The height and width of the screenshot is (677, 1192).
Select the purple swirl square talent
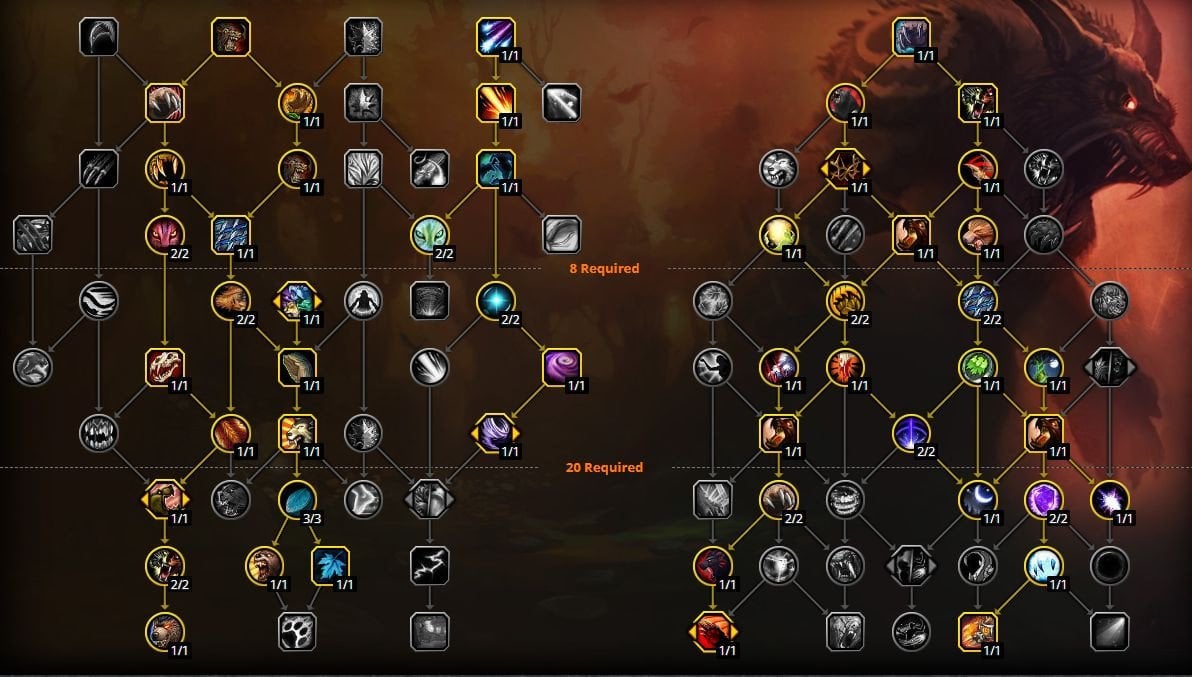[563, 367]
